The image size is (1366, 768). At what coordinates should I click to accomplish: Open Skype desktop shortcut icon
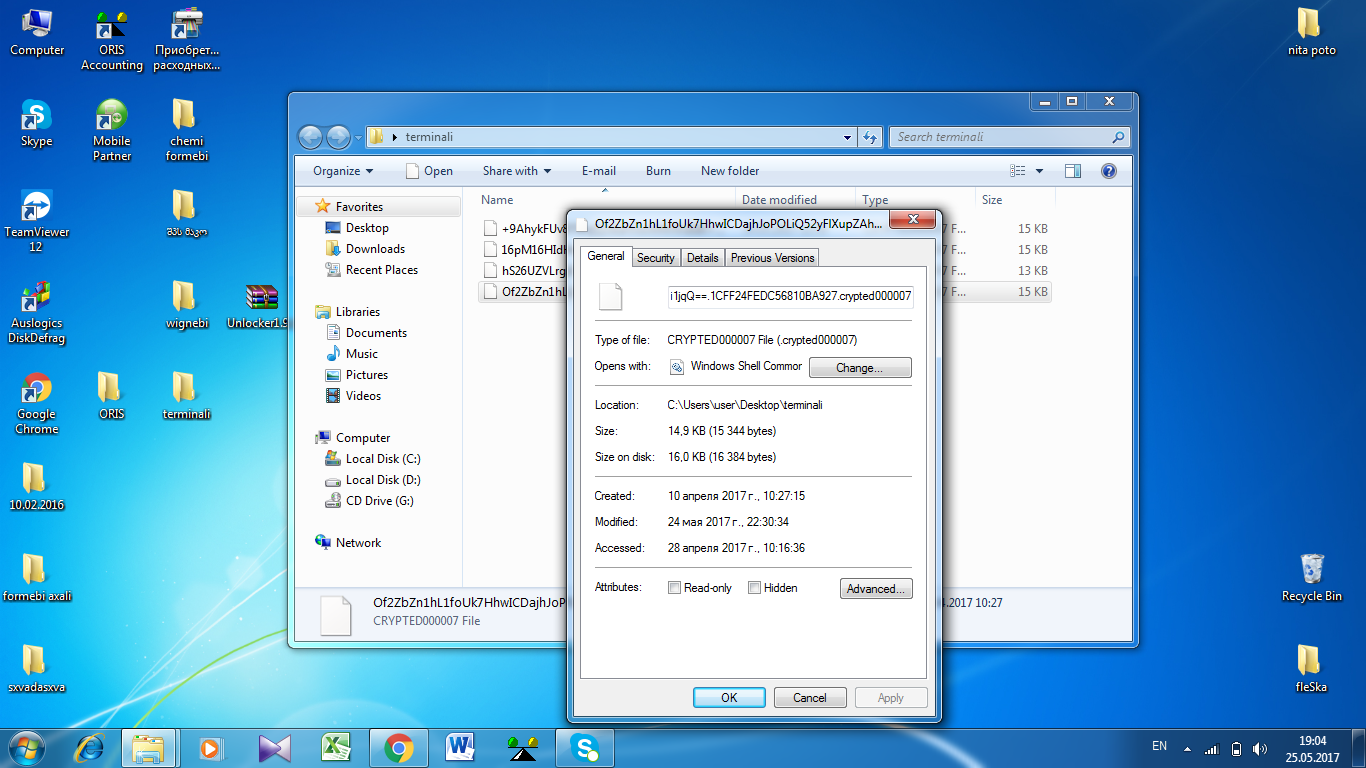coord(36,117)
